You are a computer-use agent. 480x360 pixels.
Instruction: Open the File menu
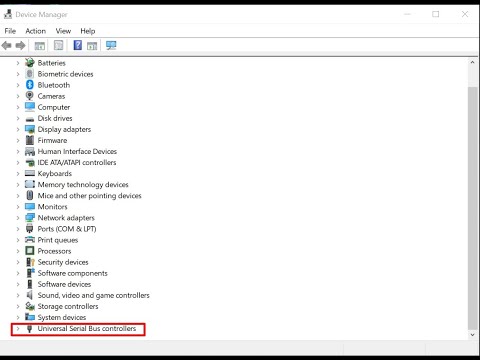(10, 31)
